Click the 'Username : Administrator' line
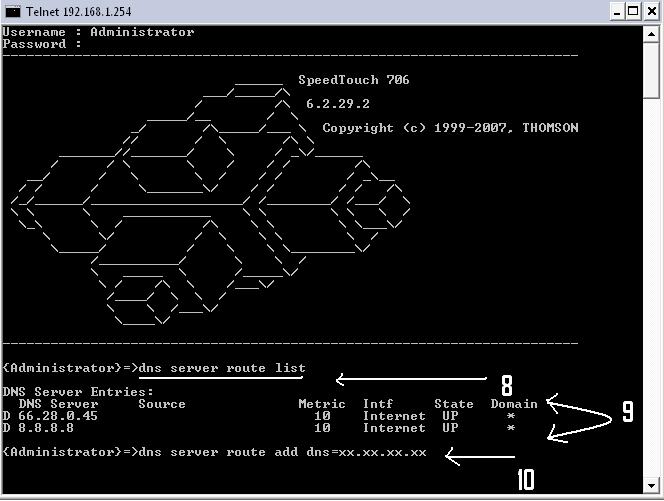Screen dimensions: 664x501 click(98, 32)
